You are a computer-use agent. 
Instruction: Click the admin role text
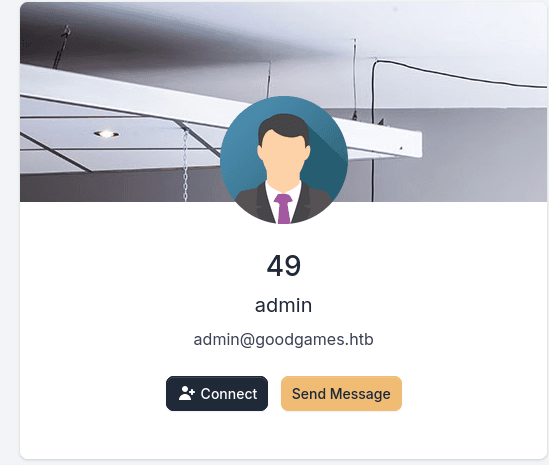pos(284,305)
